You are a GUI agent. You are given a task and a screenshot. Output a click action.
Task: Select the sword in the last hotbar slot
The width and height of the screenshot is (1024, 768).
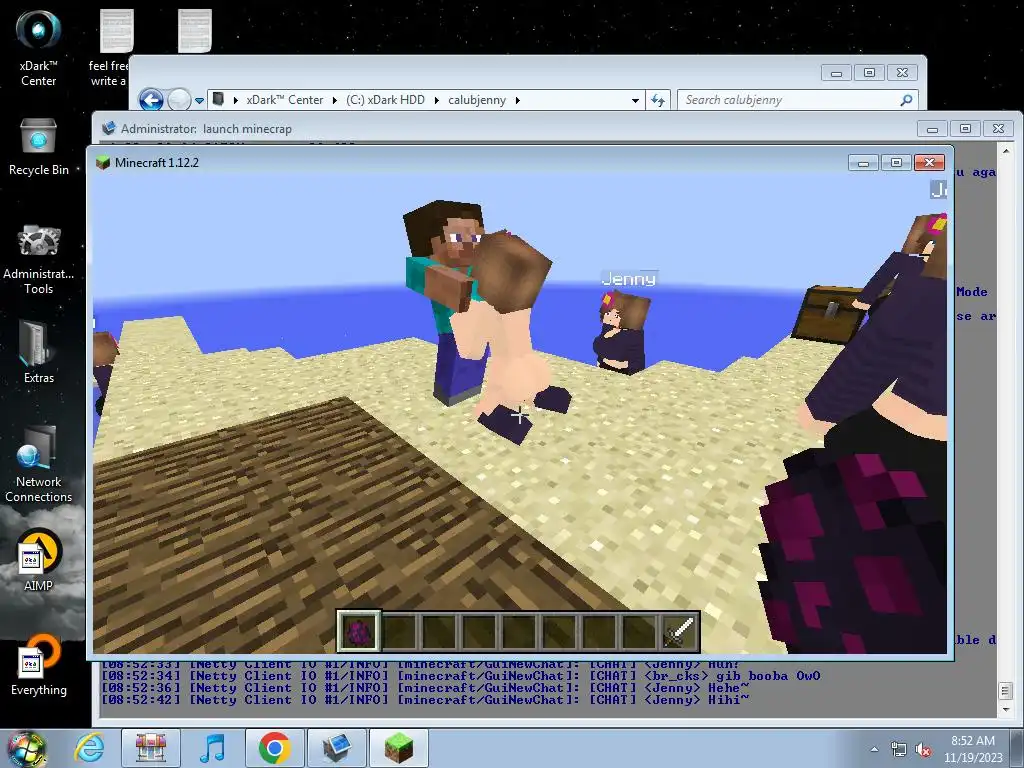pyautogui.click(x=679, y=632)
